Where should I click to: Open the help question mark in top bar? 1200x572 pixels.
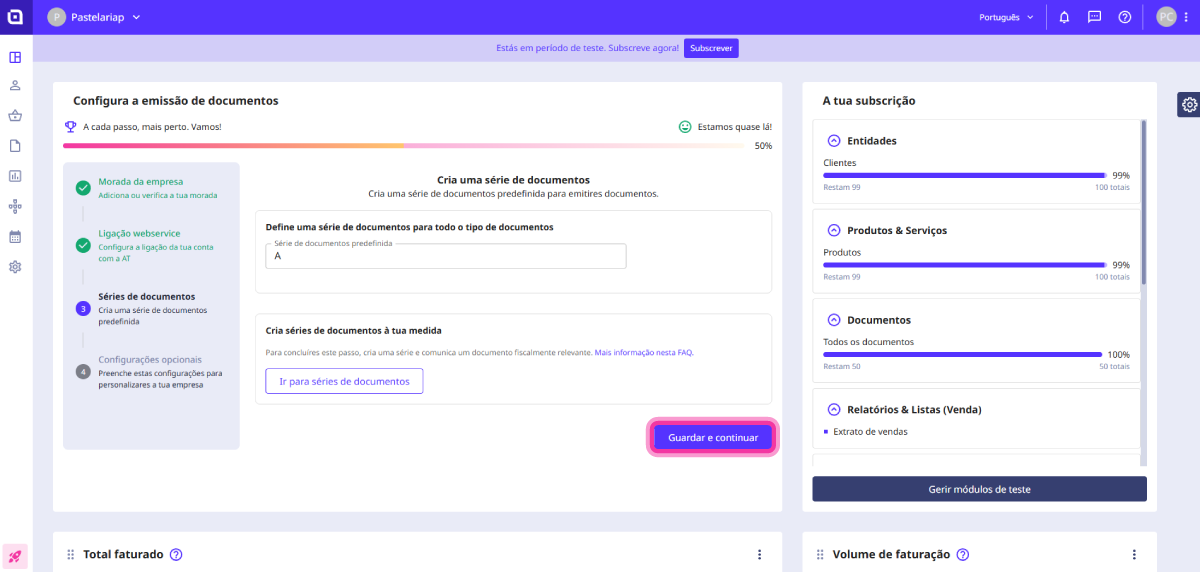pos(1125,17)
